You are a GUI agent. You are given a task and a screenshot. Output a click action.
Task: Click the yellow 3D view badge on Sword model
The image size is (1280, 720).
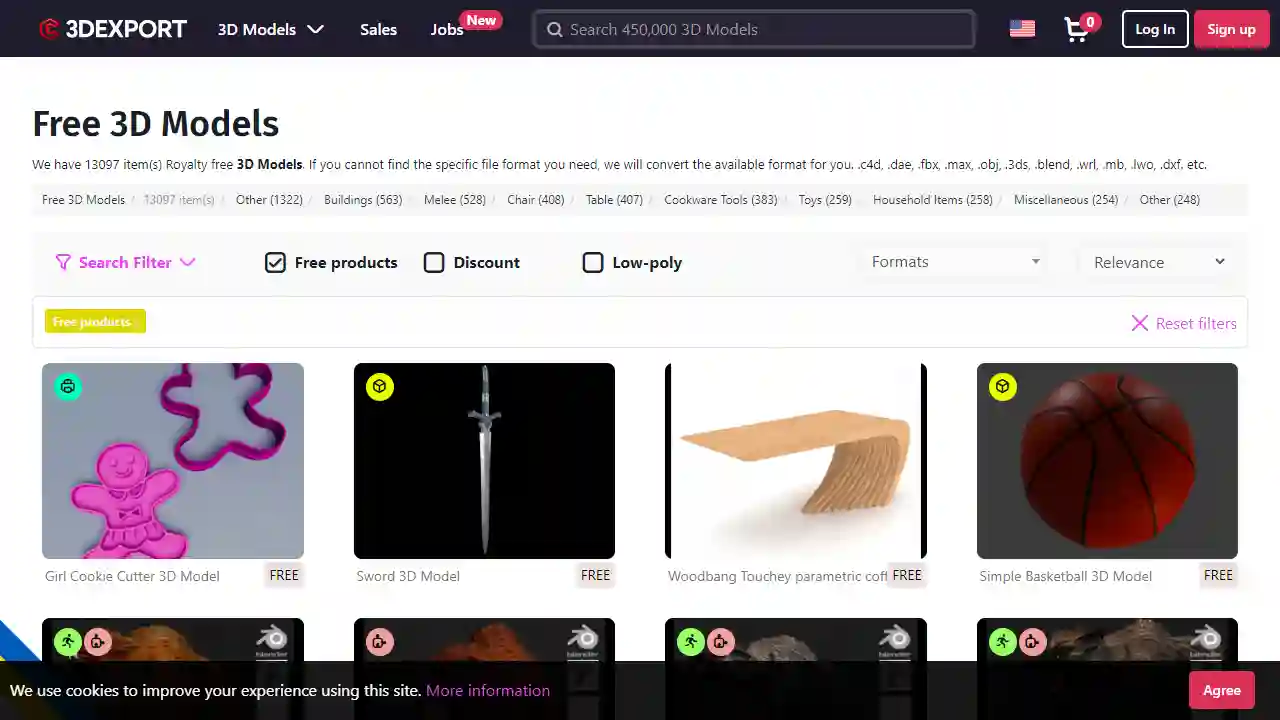coord(380,386)
